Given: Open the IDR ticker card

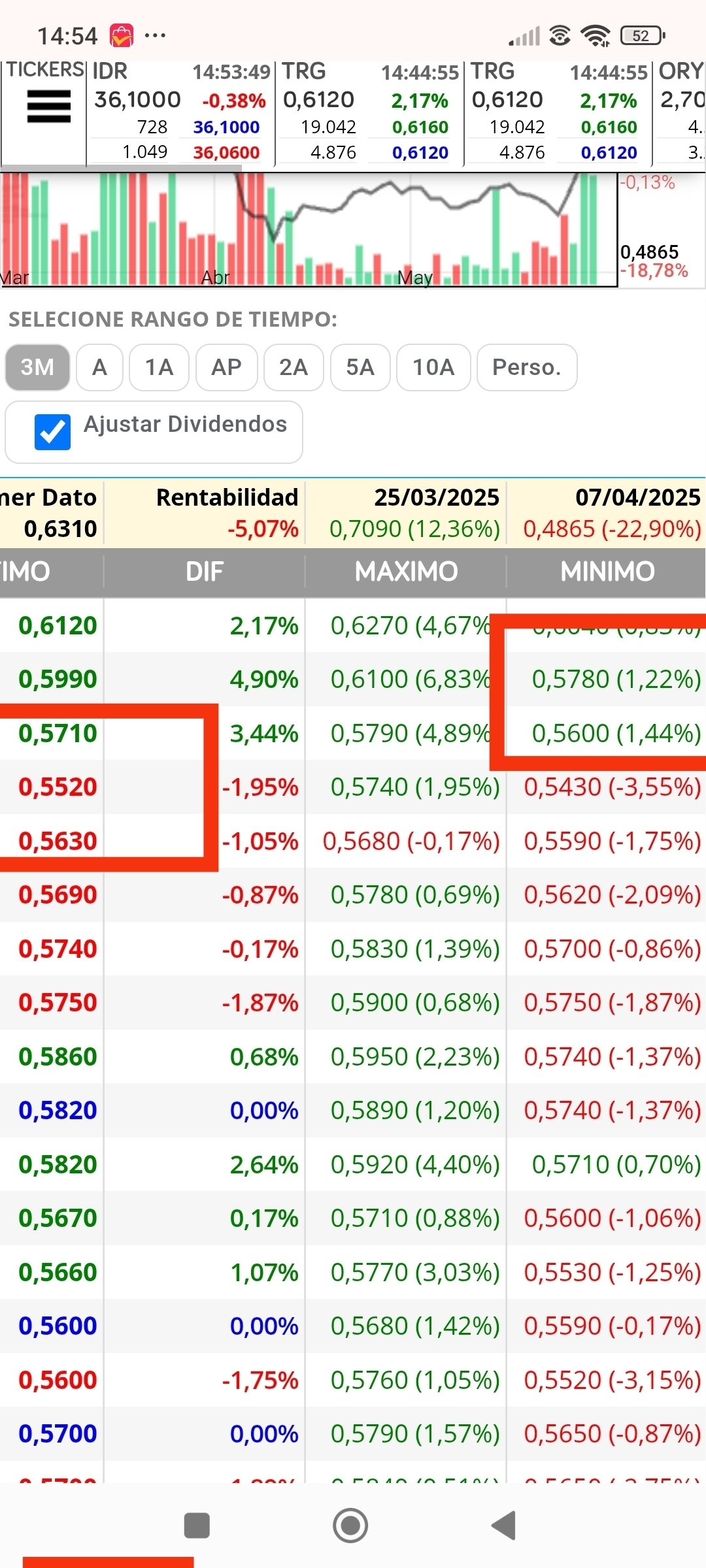Looking at the screenshot, I should tap(180, 112).
